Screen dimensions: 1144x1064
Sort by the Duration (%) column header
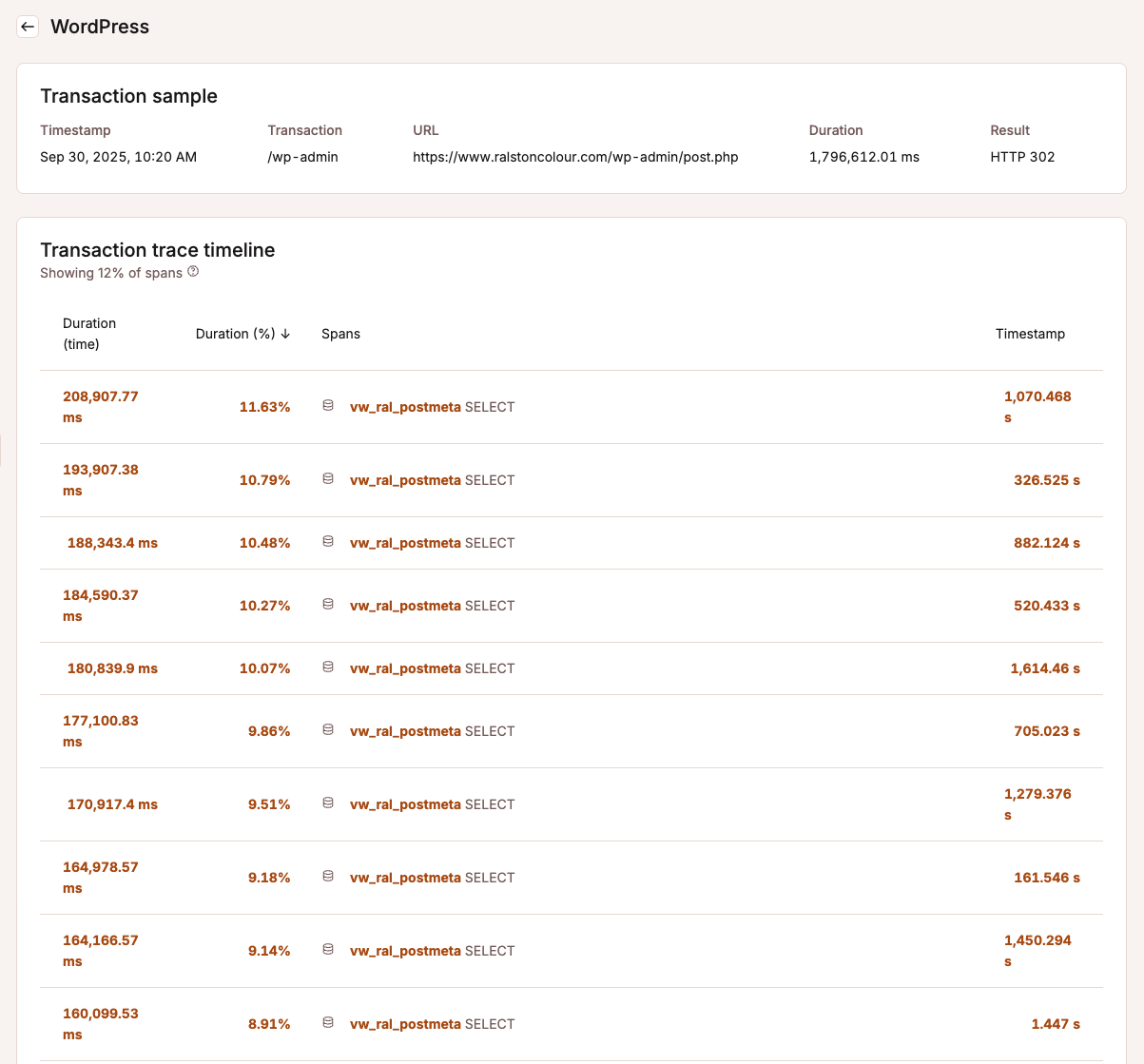click(x=235, y=334)
